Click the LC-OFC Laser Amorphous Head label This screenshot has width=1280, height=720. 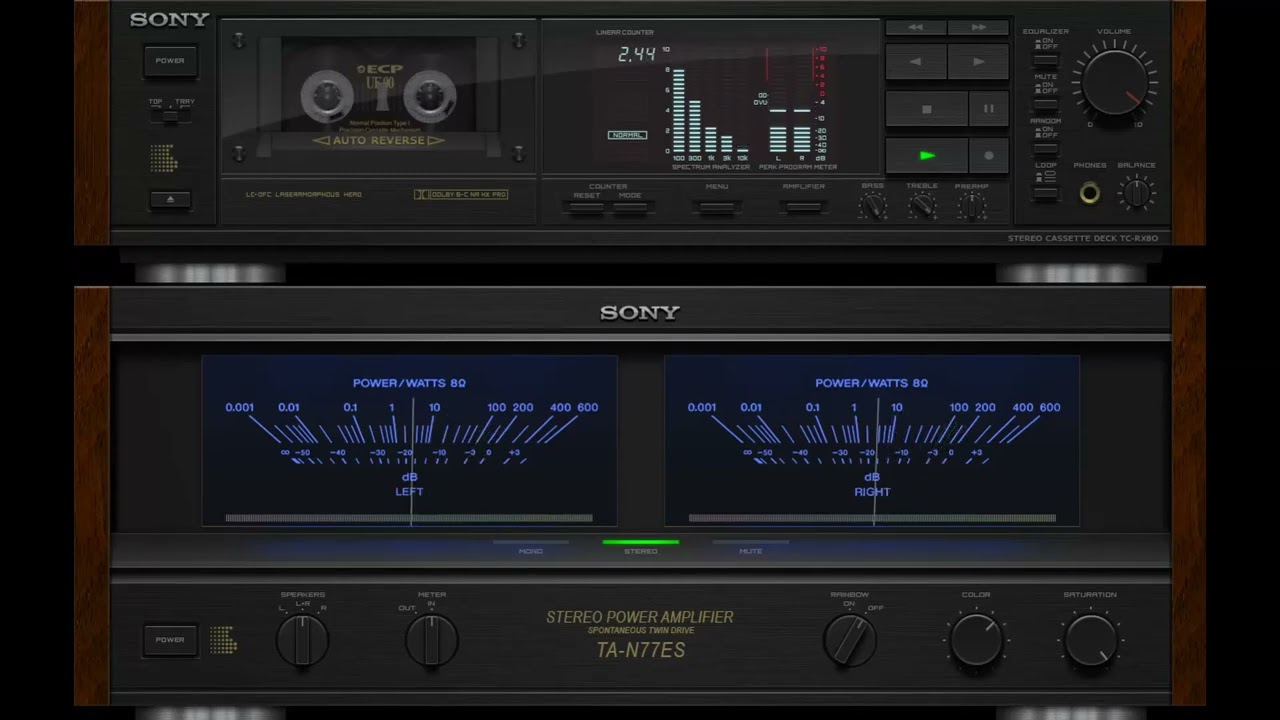(x=304, y=194)
